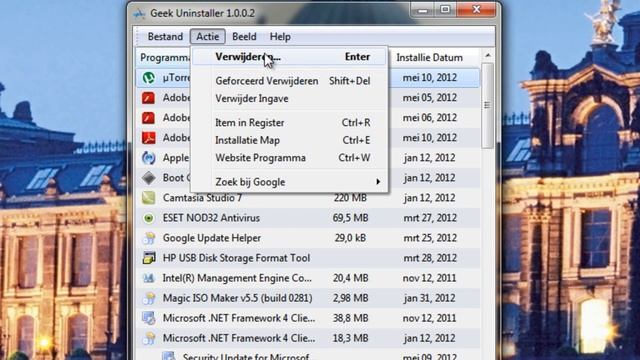Open Installatie Map from the menu
640x360 pixels.
(x=289, y=140)
